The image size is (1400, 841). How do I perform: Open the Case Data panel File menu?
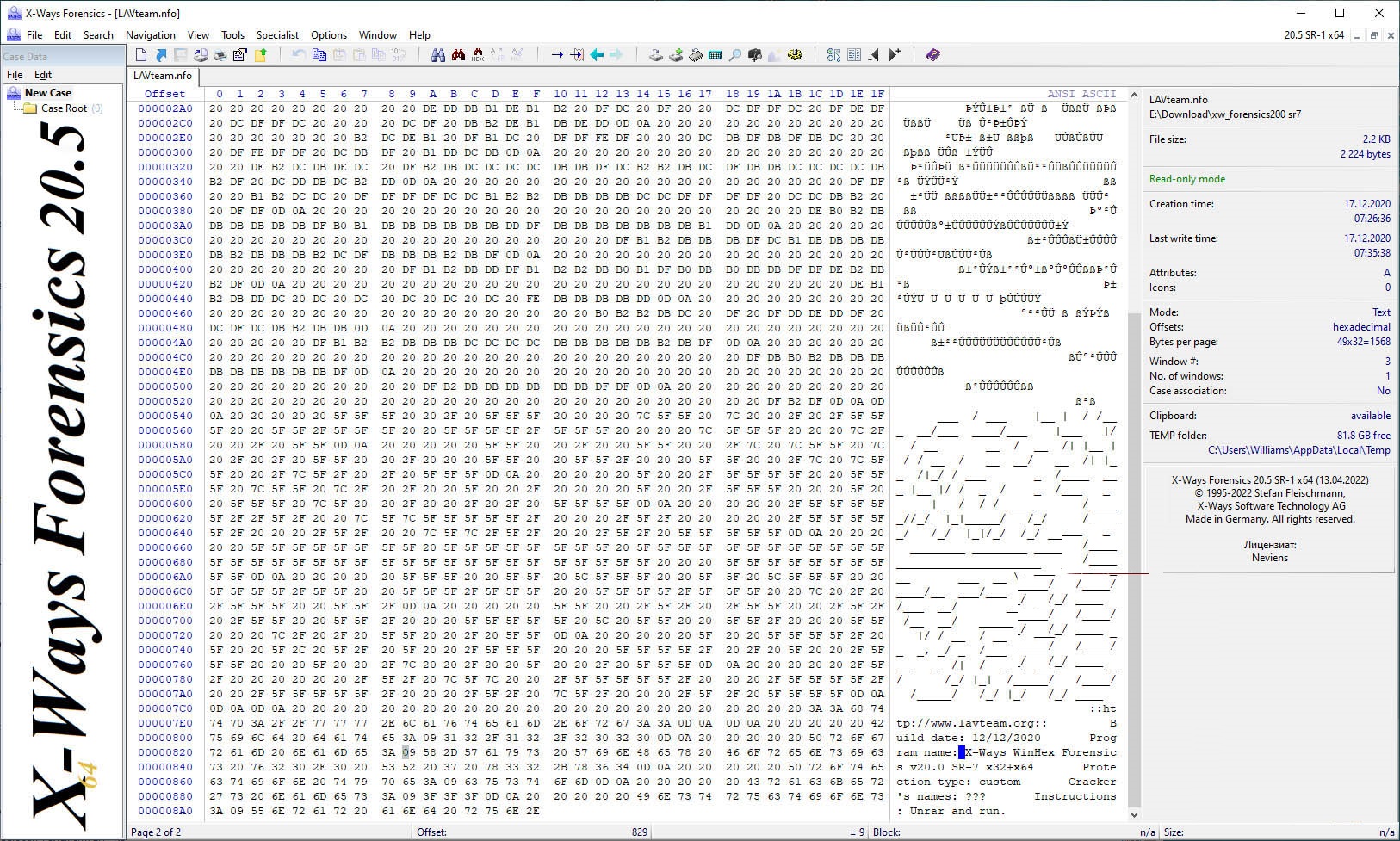tap(15, 75)
